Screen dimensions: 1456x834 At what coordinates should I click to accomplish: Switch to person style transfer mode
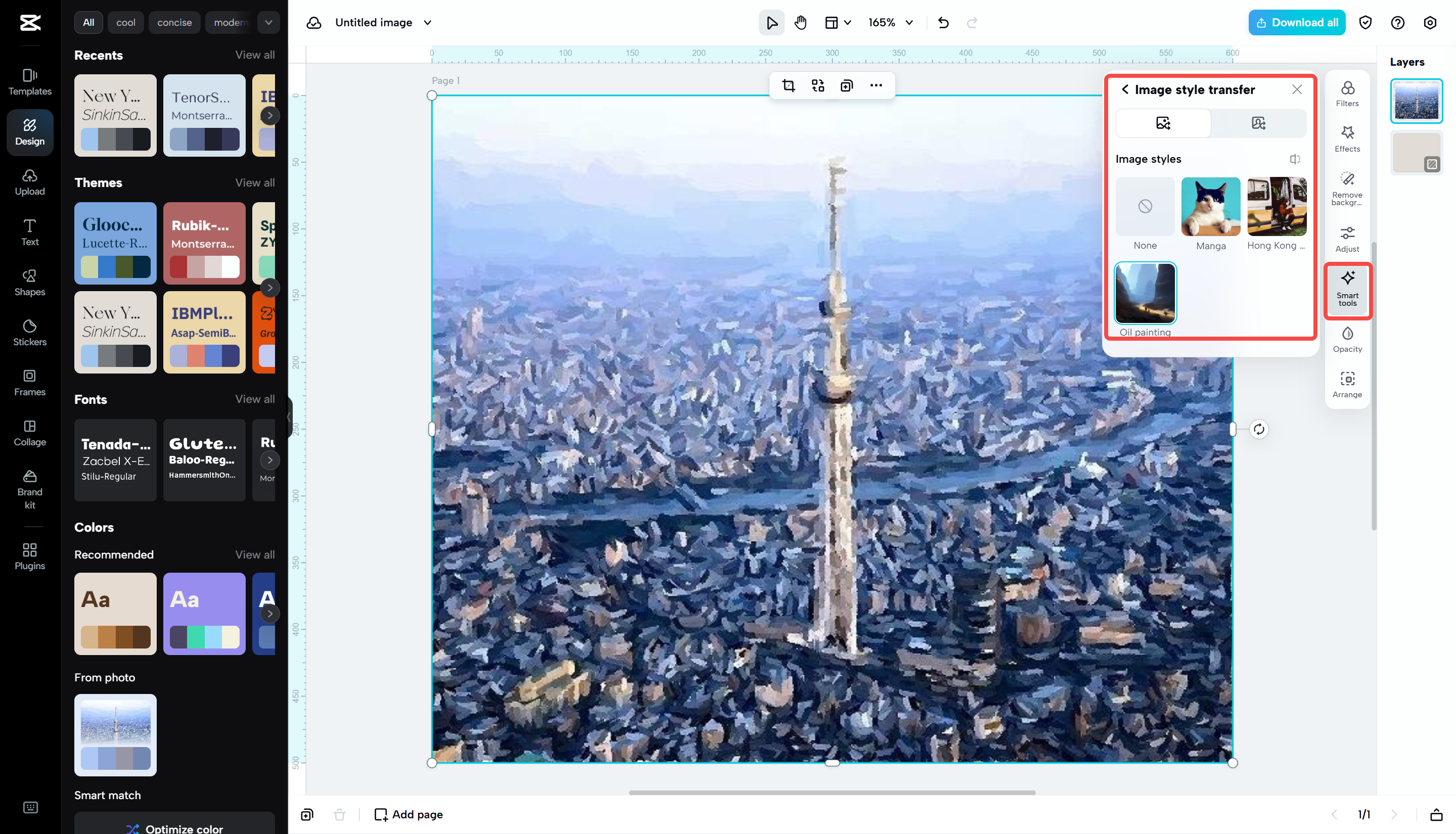click(1258, 123)
